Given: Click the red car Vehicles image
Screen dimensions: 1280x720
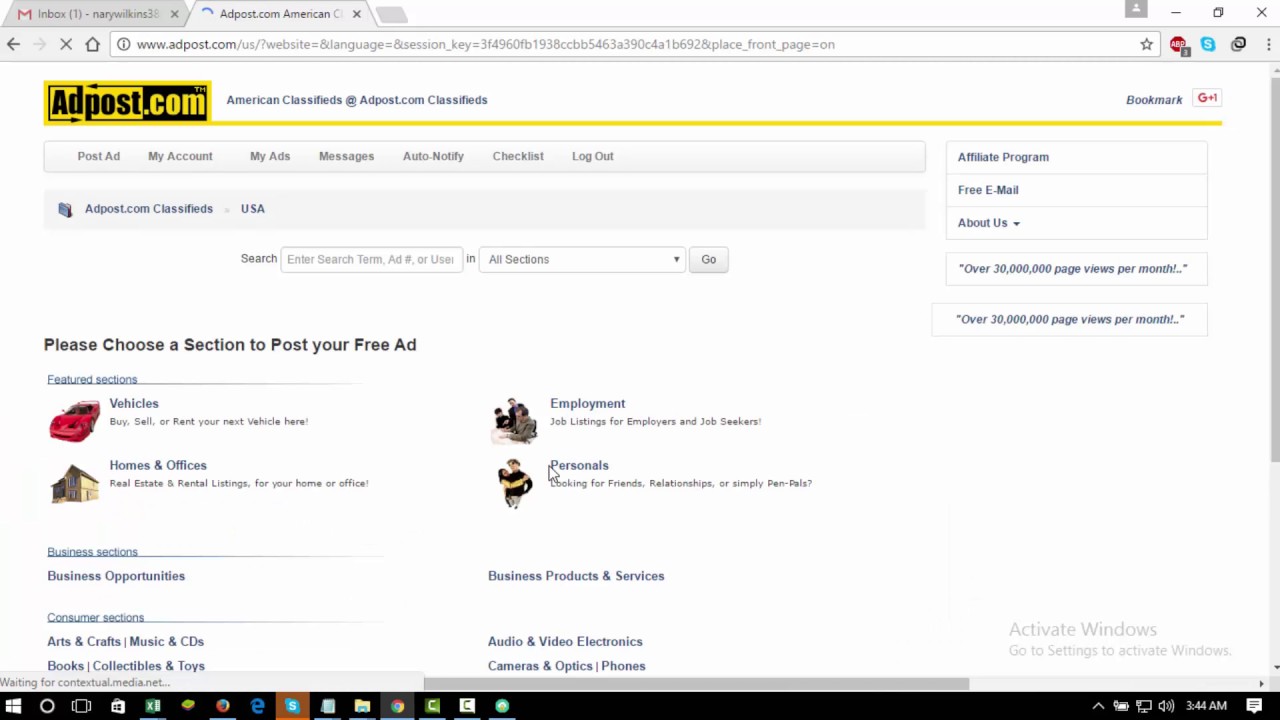Looking at the screenshot, I should tap(75, 420).
